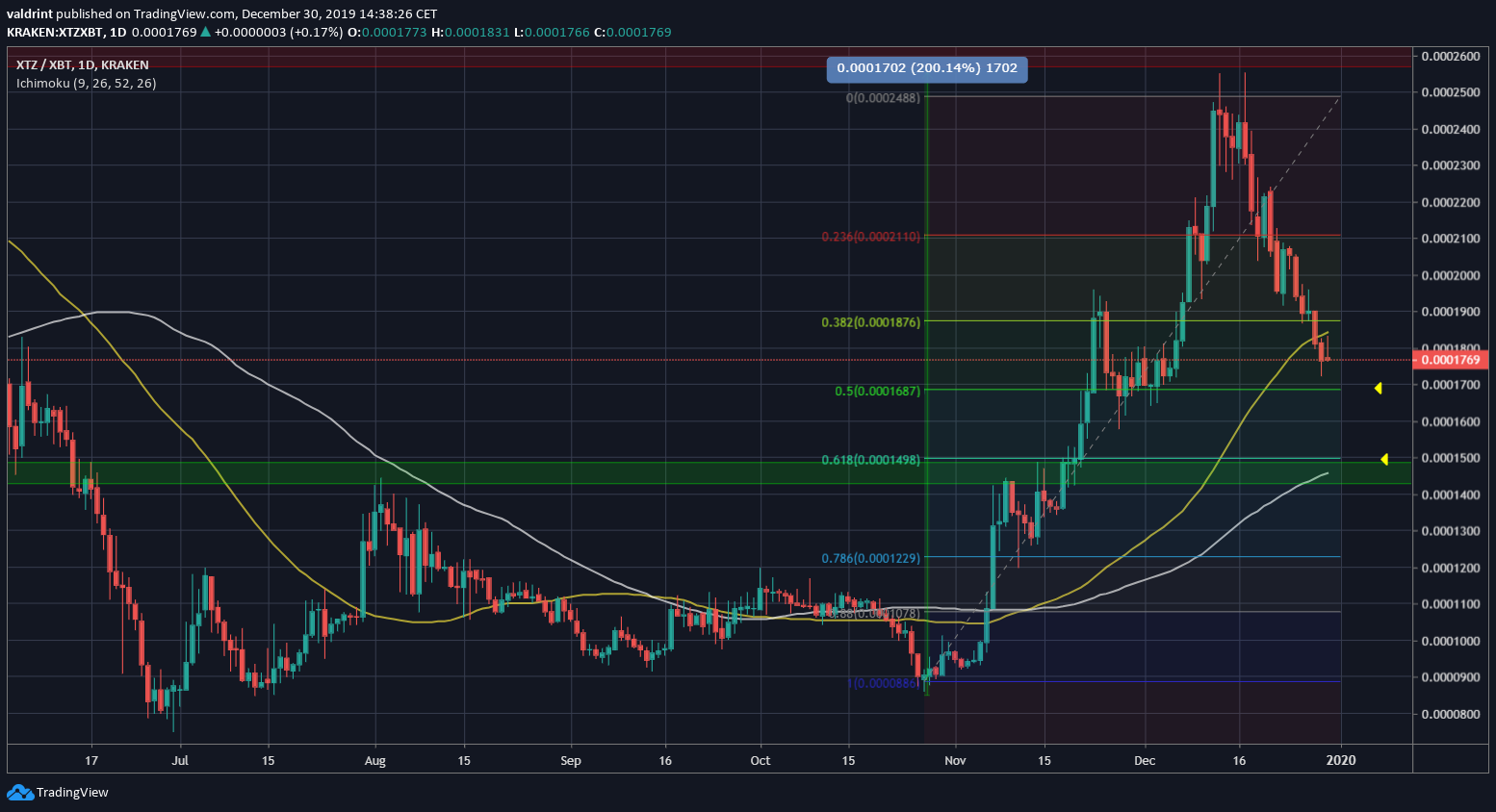Image resolution: width=1496 pixels, height=812 pixels.
Task: Click the 0.0001702 (200.14%) measurement label
Action: click(926, 68)
